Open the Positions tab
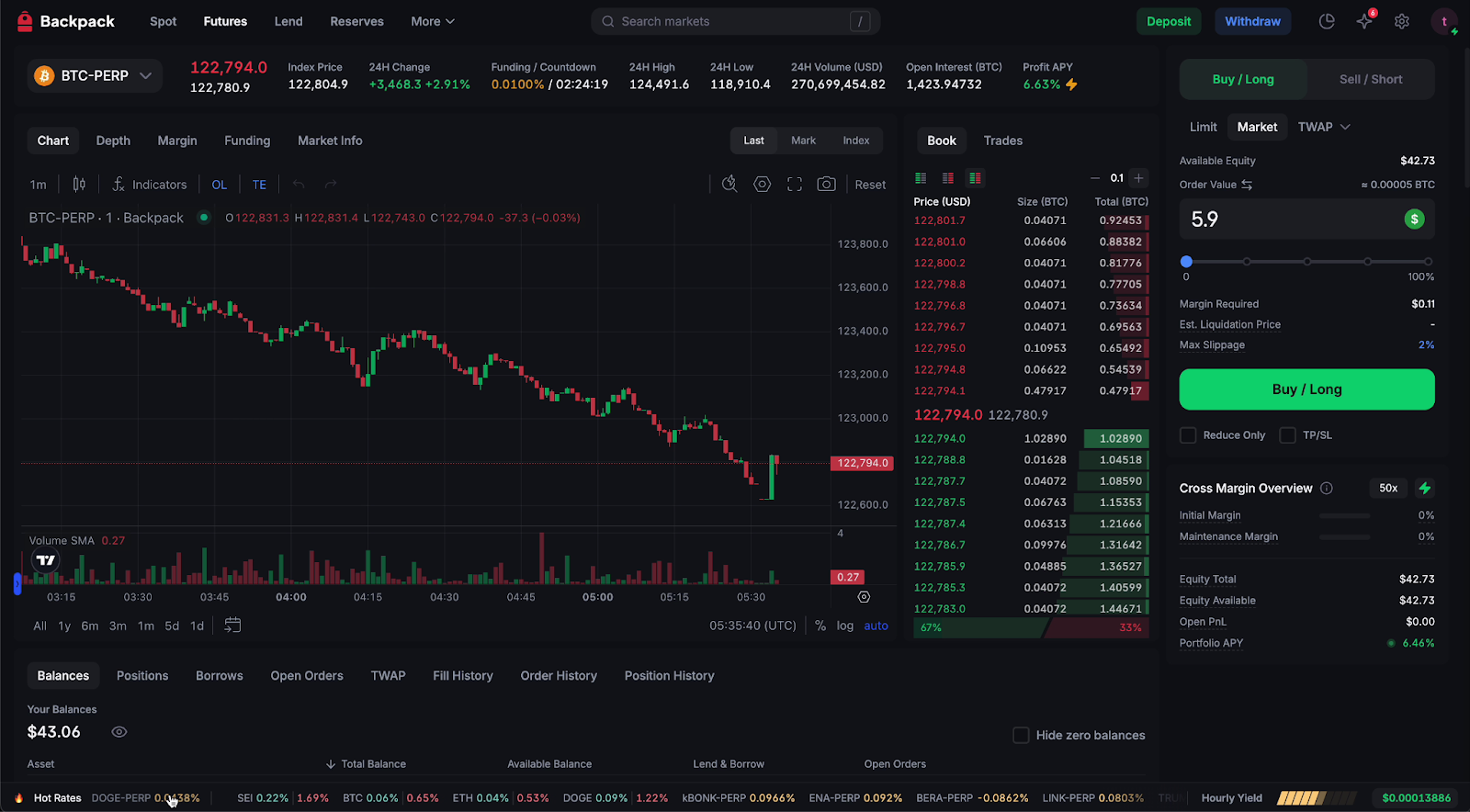This screenshot has width=1470, height=812. [x=142, y=675]
